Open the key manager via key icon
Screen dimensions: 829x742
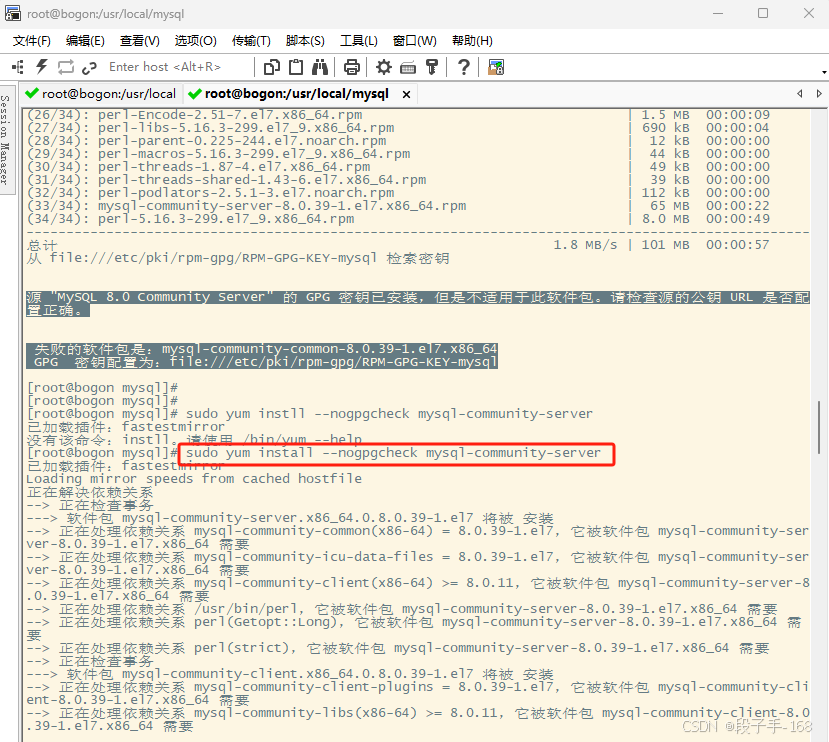pyautogui.click(x=432, y=66)
